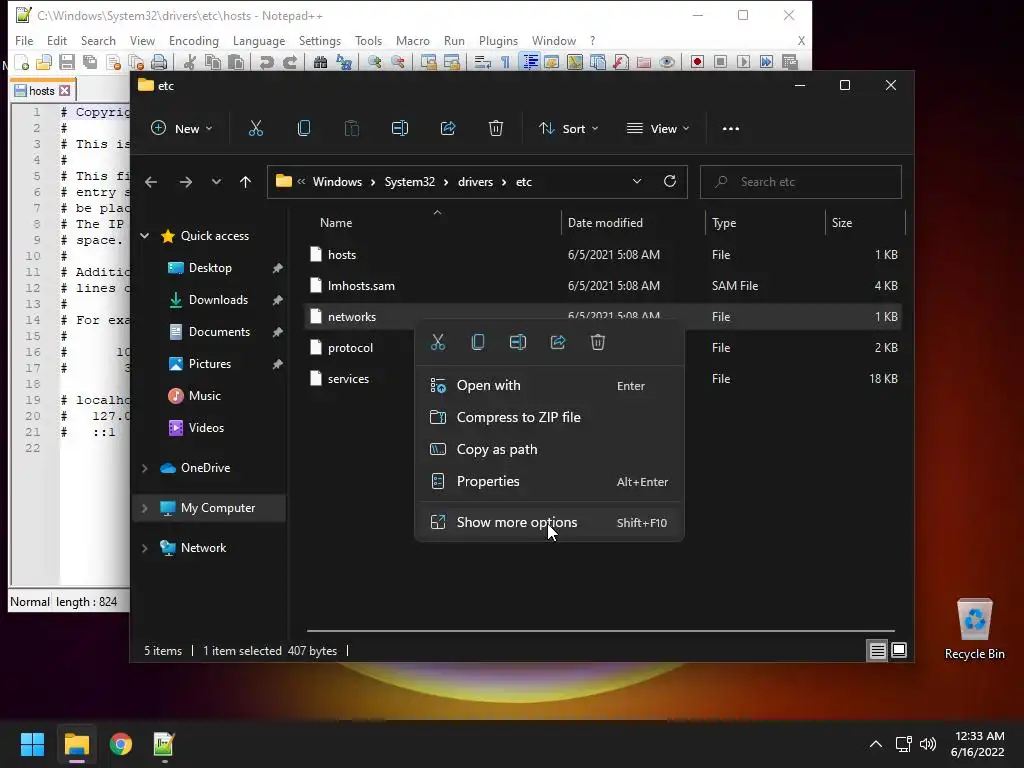The height and width of the screenshot is (768, 1024).
Task: Click the Search etc input field
Action: click(801, 182)
